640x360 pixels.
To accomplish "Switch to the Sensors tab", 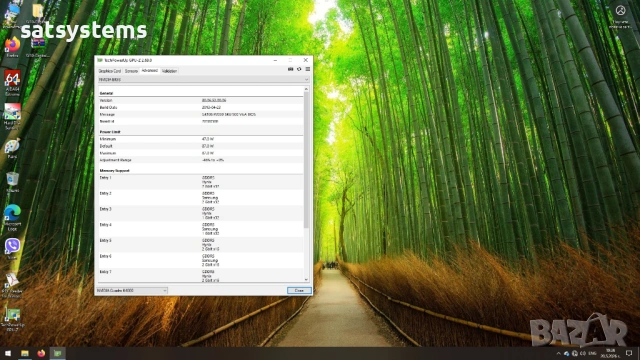I will point(131,71).
